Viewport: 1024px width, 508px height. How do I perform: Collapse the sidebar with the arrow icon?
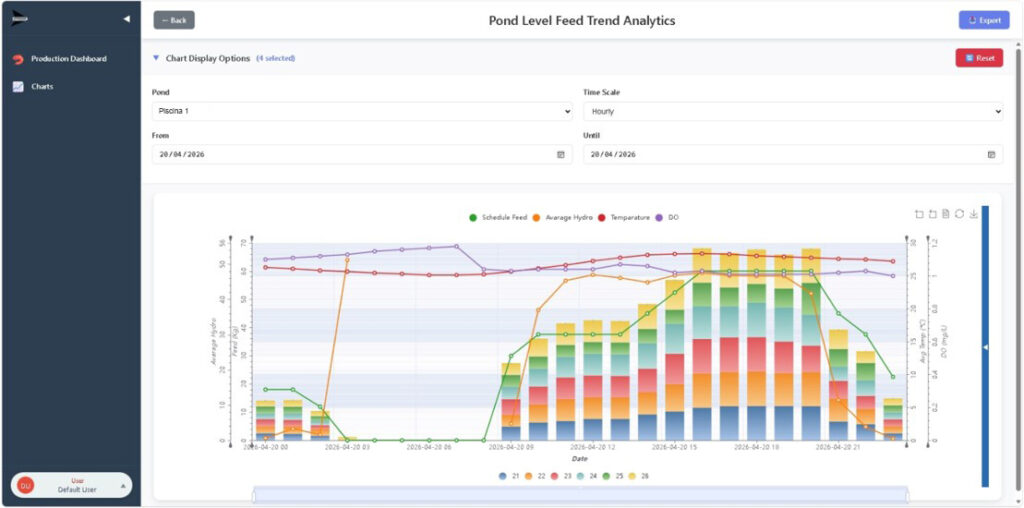pos(126,19)
